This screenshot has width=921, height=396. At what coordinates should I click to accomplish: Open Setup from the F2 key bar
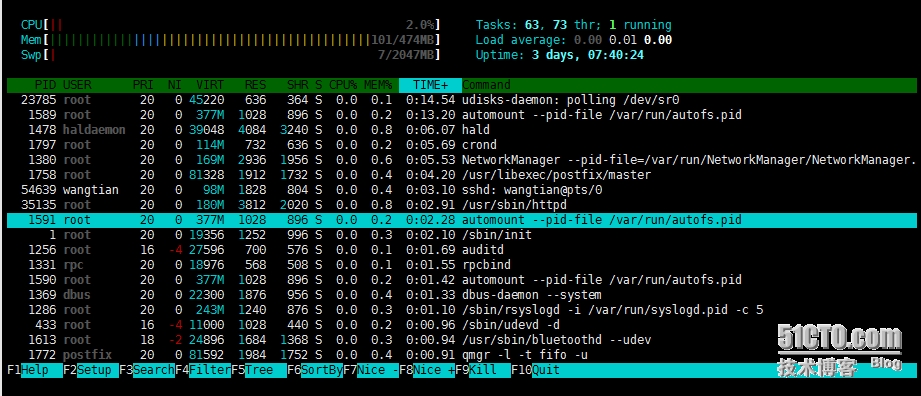(x=90, y=370)
